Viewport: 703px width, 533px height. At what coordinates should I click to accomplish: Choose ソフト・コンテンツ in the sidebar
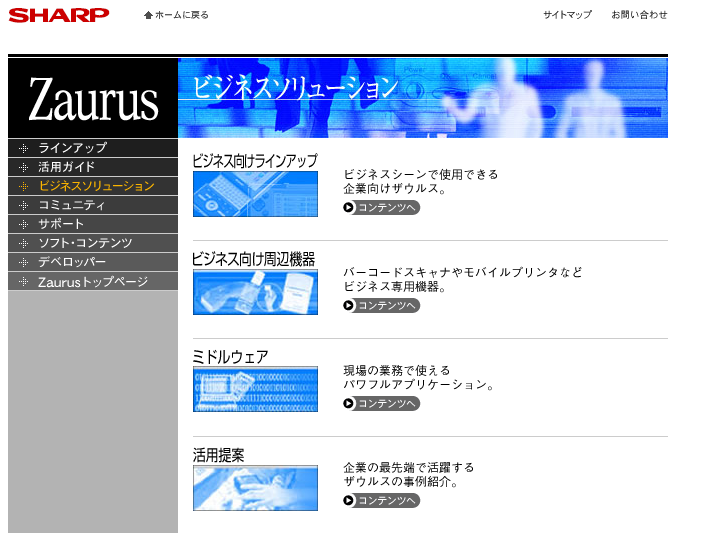[85, 243]
